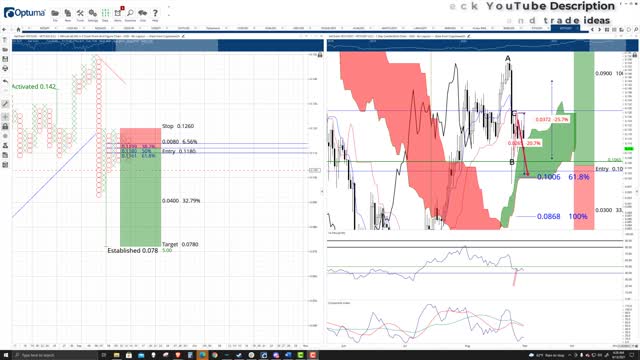Click the save disk icon in left sidebar
This screenshot has width=640, height=360.
click(x=5, y=59)
